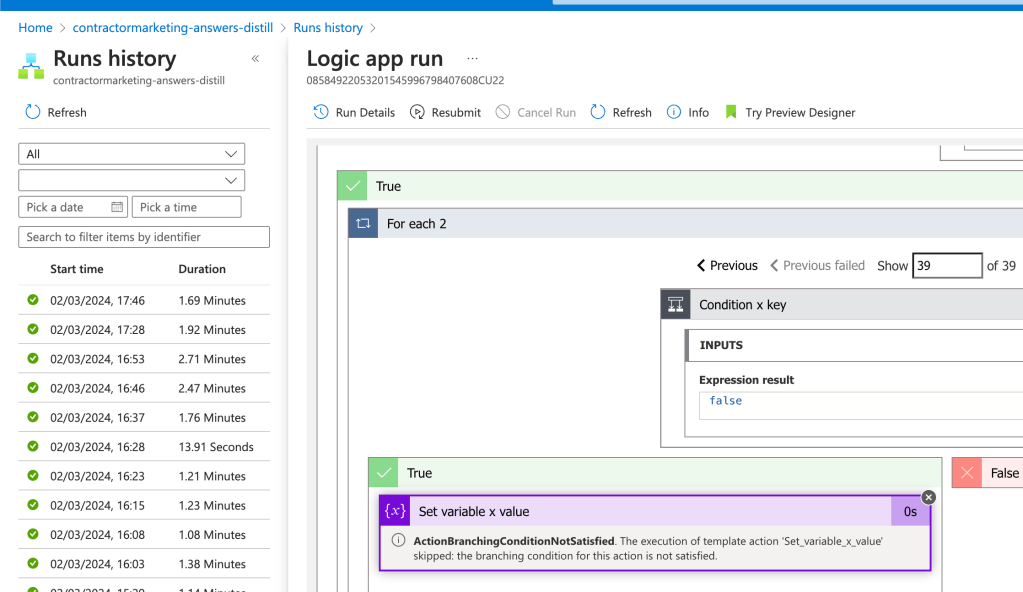Viewport: 1023px width, 592px height.
Task: Open the run started 02/03/2024, 16:15
Action: (x=144, y=505)
